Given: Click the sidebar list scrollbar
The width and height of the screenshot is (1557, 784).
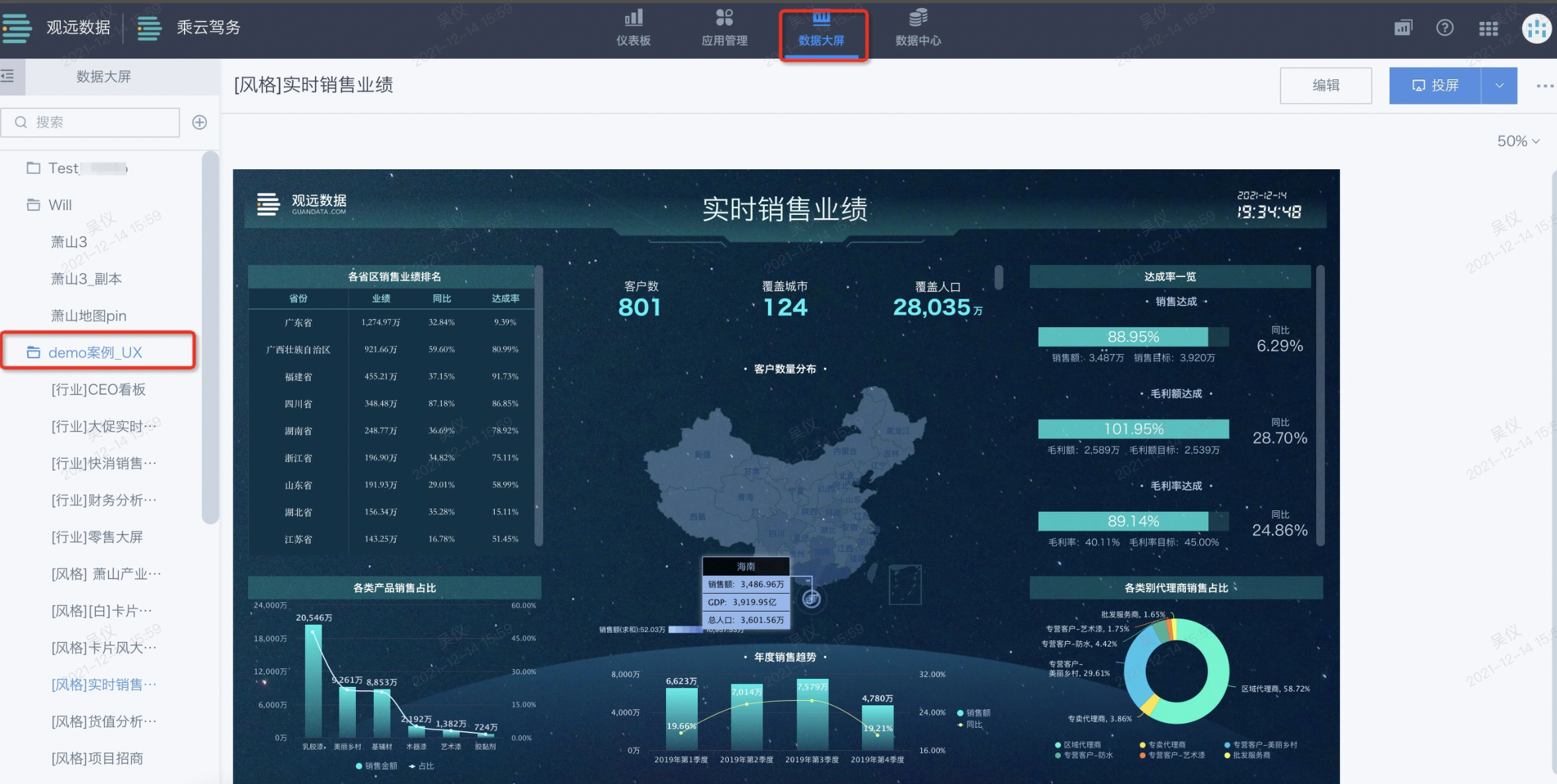Looking at the screenshot, I should [210, 337].
